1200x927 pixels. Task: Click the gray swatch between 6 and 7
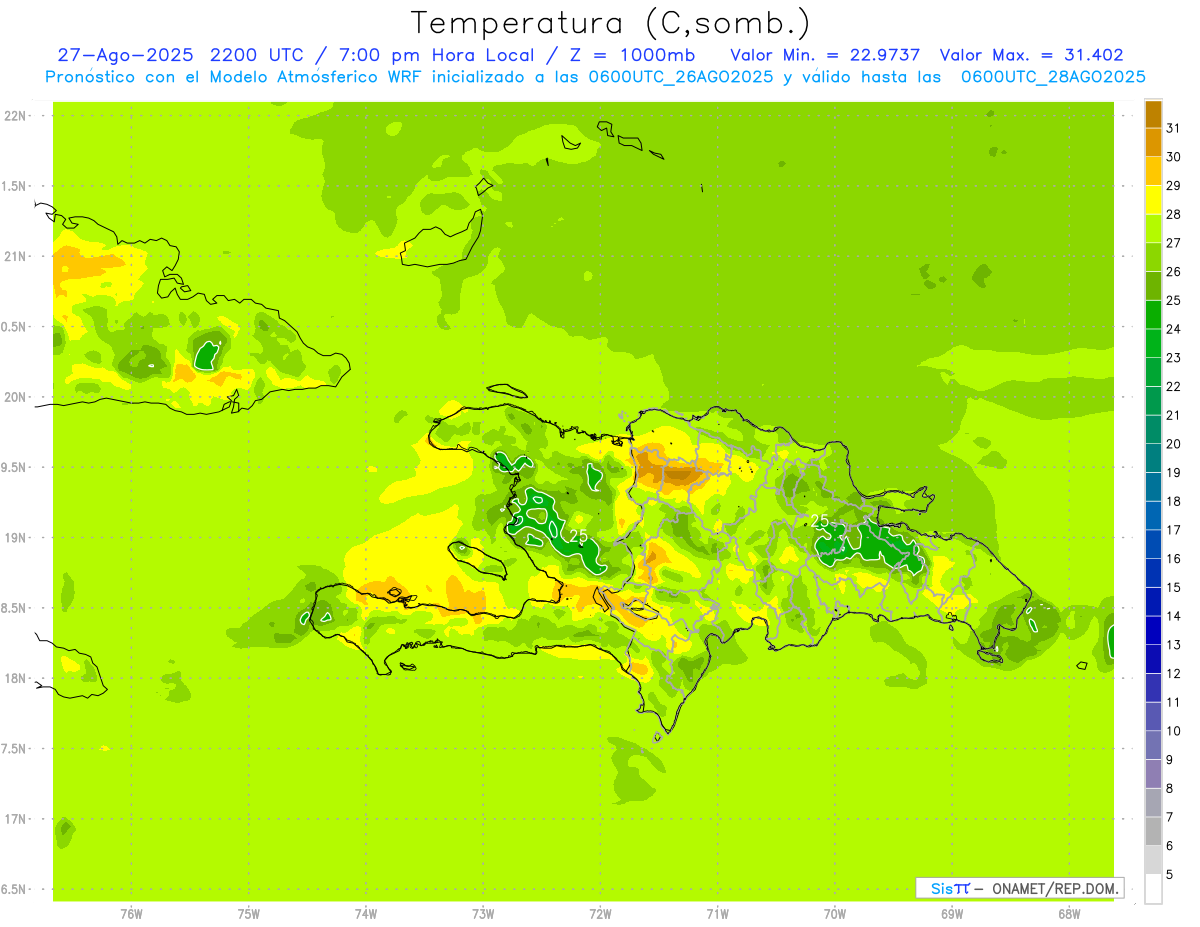point(1153,831)
